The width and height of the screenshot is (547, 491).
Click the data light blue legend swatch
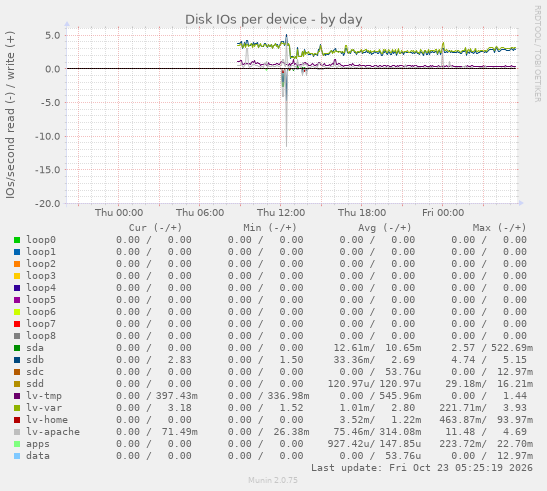click(17, 456)
